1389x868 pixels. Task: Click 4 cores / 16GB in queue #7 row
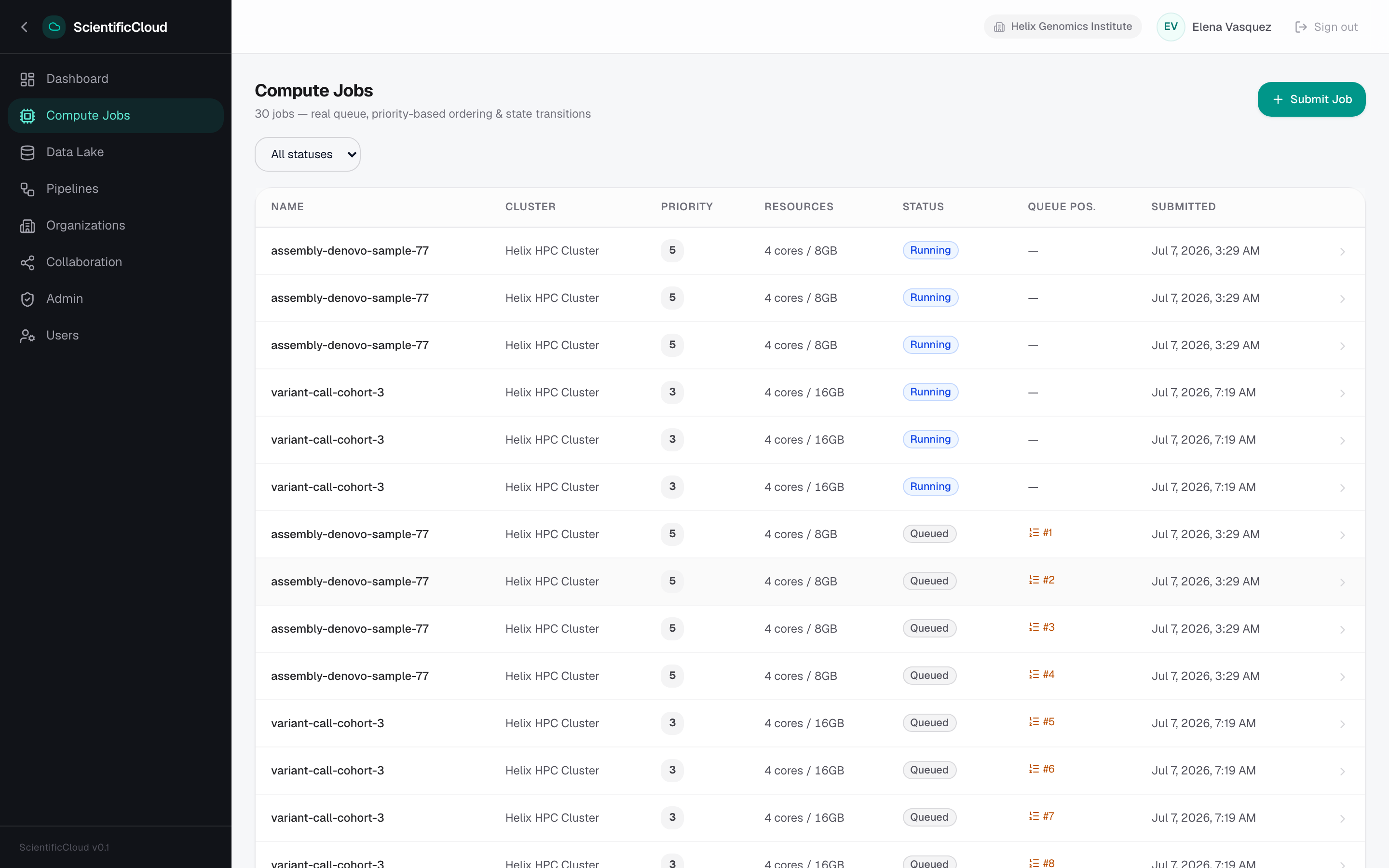[803, 817]
